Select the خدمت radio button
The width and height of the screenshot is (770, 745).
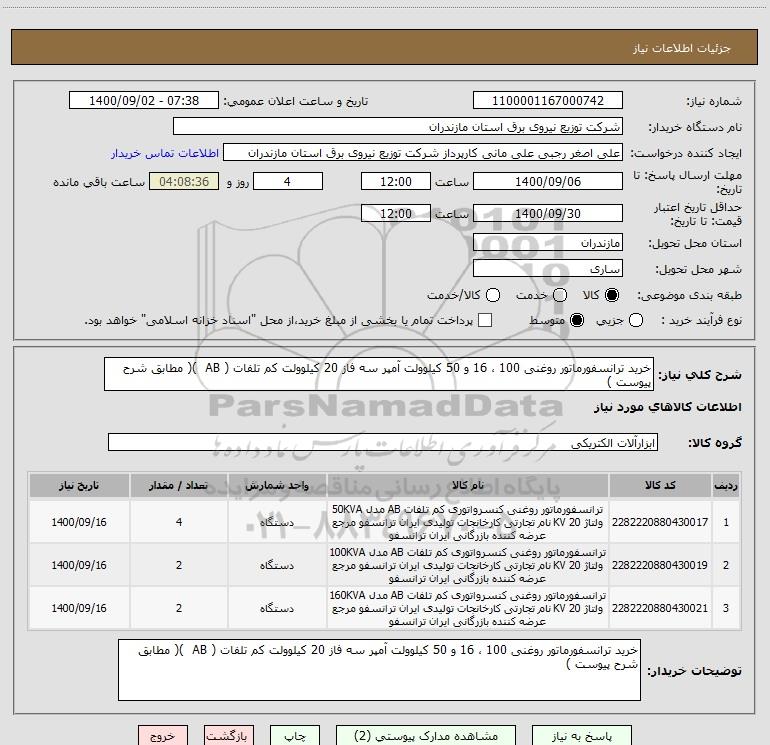coord(560,295)
